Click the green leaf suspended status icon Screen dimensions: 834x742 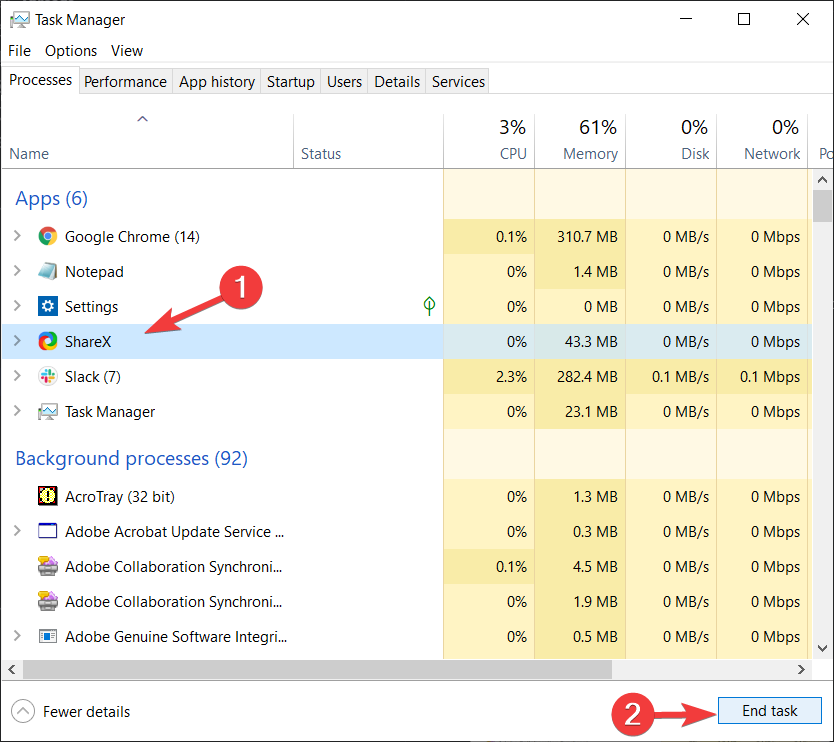[x=429, y=306]
